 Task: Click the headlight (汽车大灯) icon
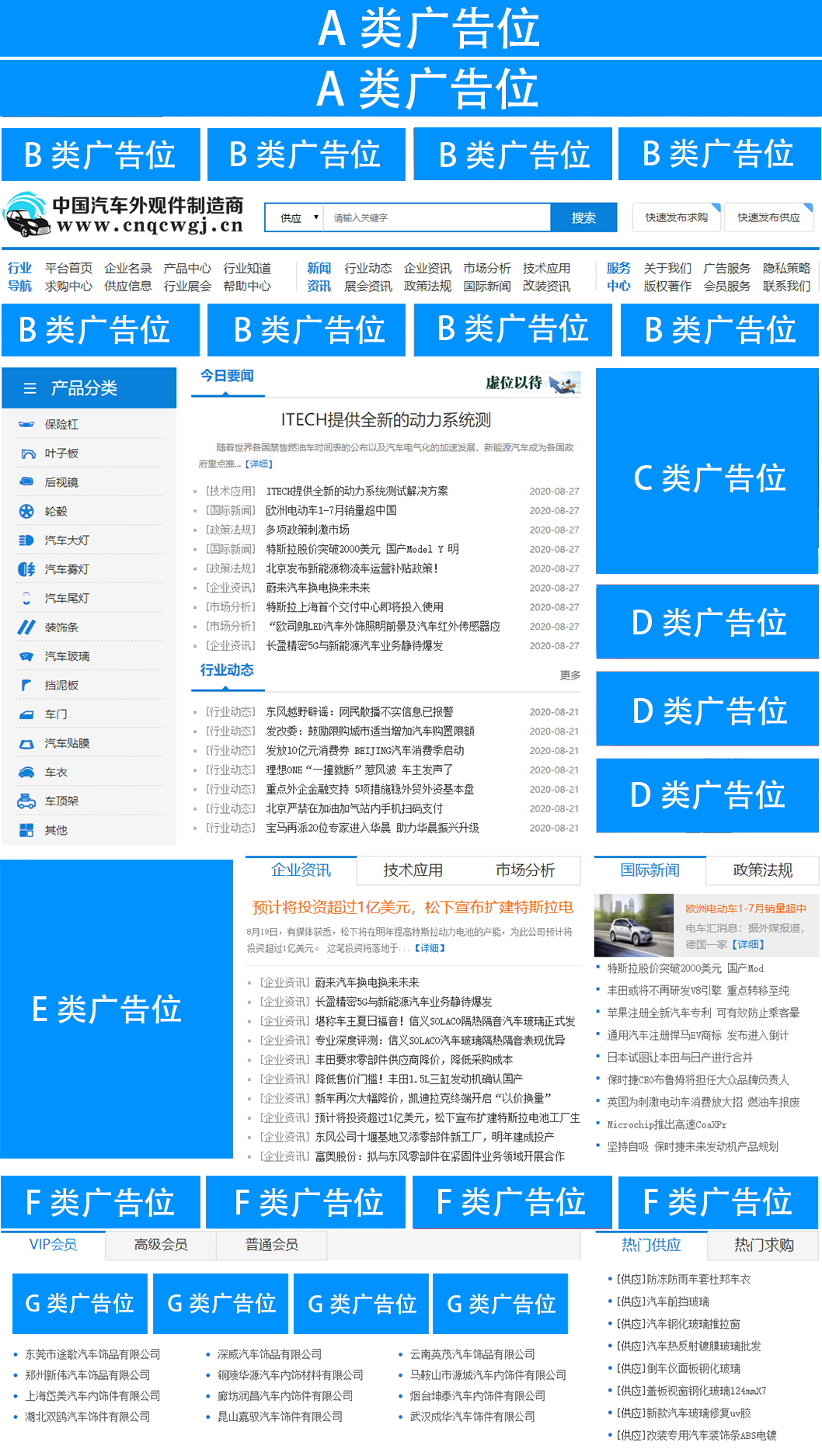[26, 540]
